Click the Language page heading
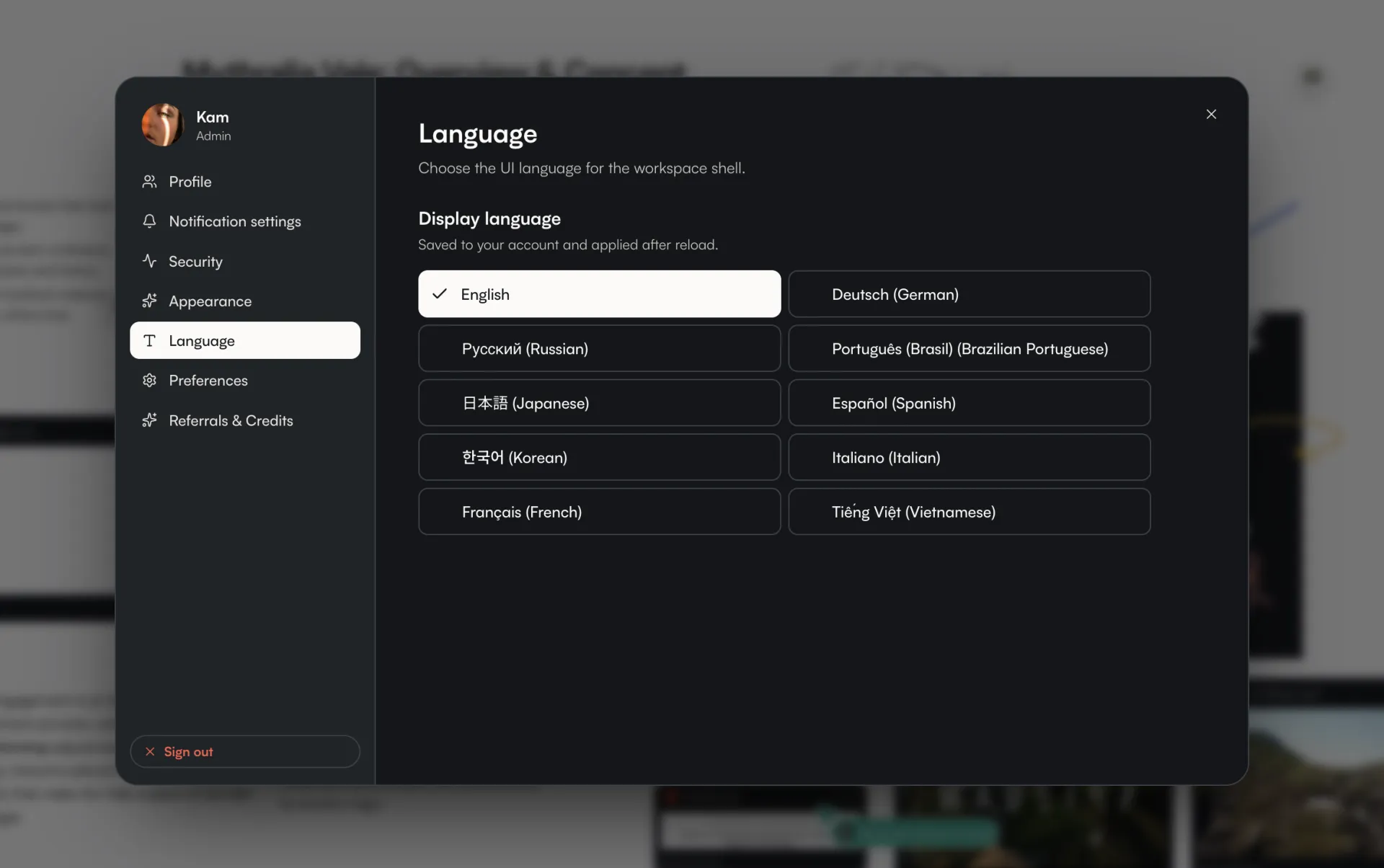This screenshot has height=868, width=1384. tap(478, 134)
